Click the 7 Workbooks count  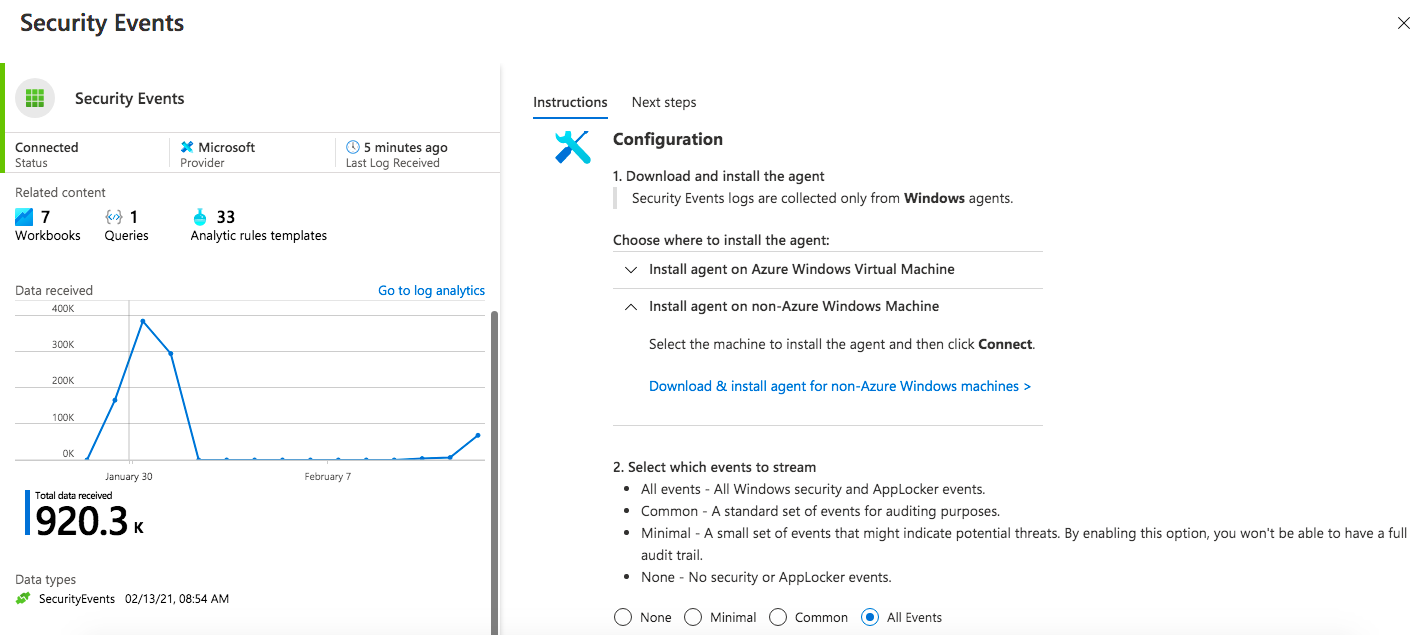[45, 217]
